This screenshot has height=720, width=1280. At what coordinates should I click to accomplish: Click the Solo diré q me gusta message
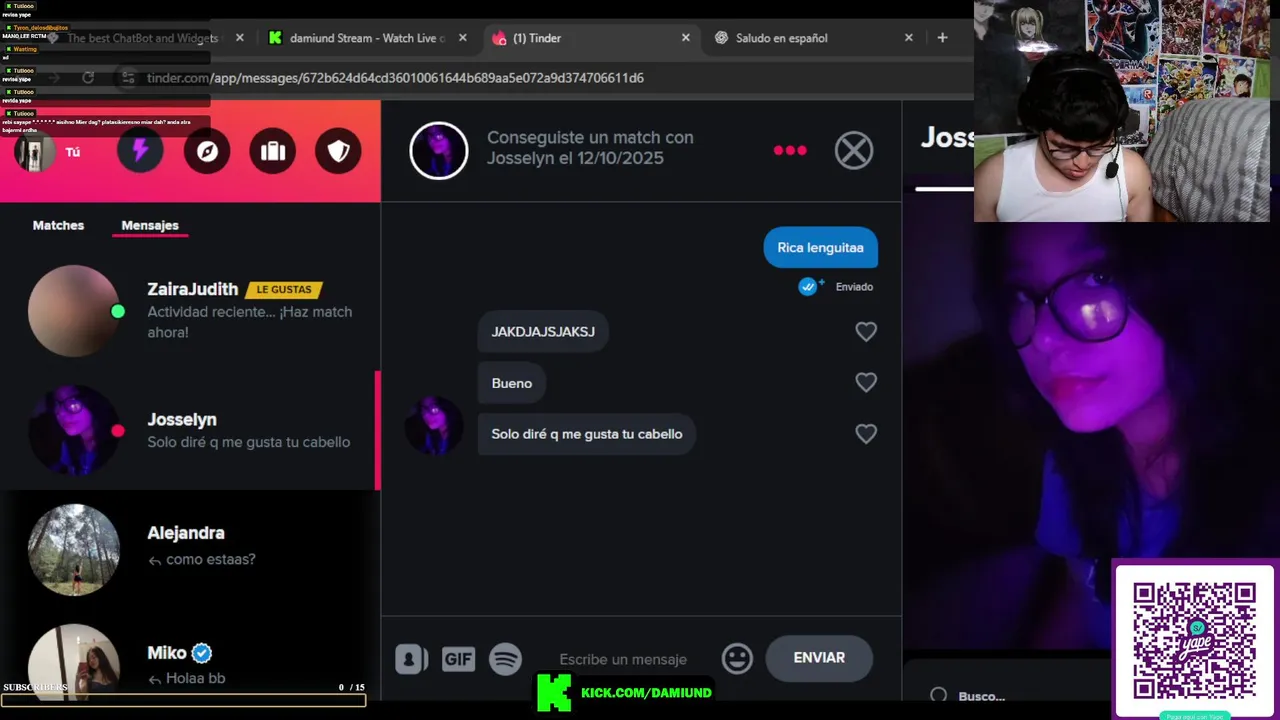coord(586,434)
